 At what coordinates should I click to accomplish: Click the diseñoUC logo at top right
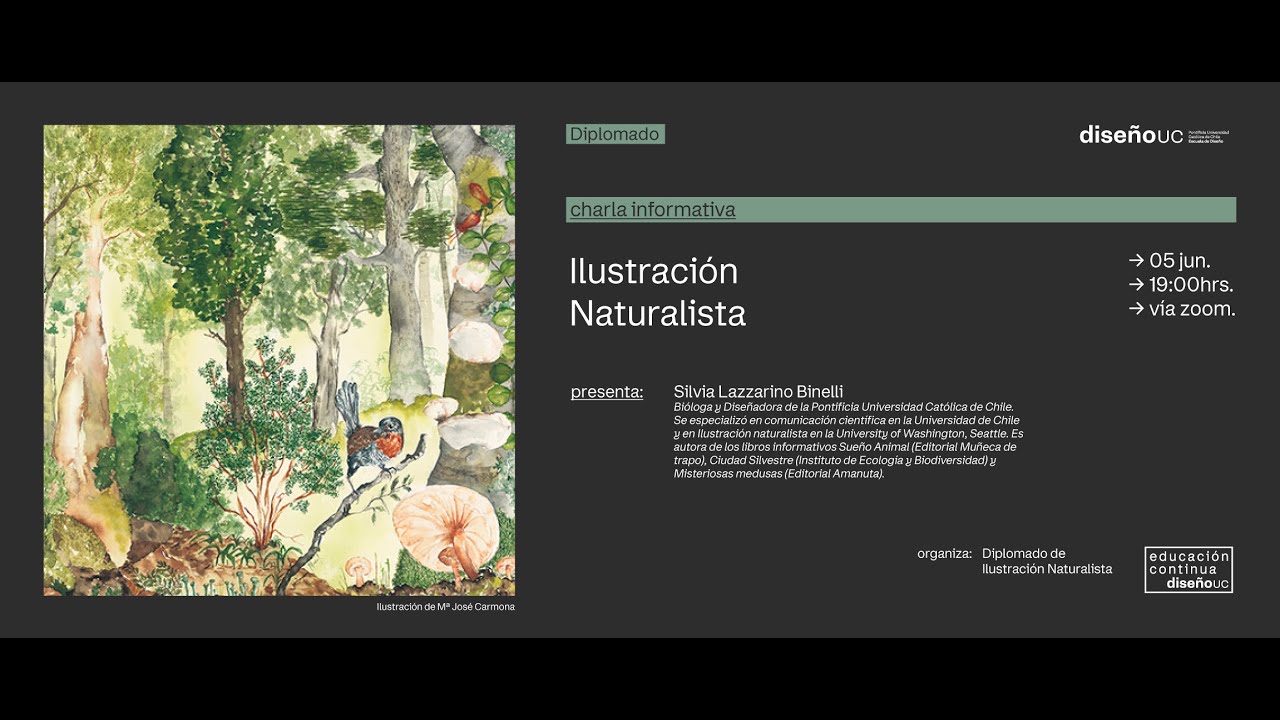(1154, 135)
